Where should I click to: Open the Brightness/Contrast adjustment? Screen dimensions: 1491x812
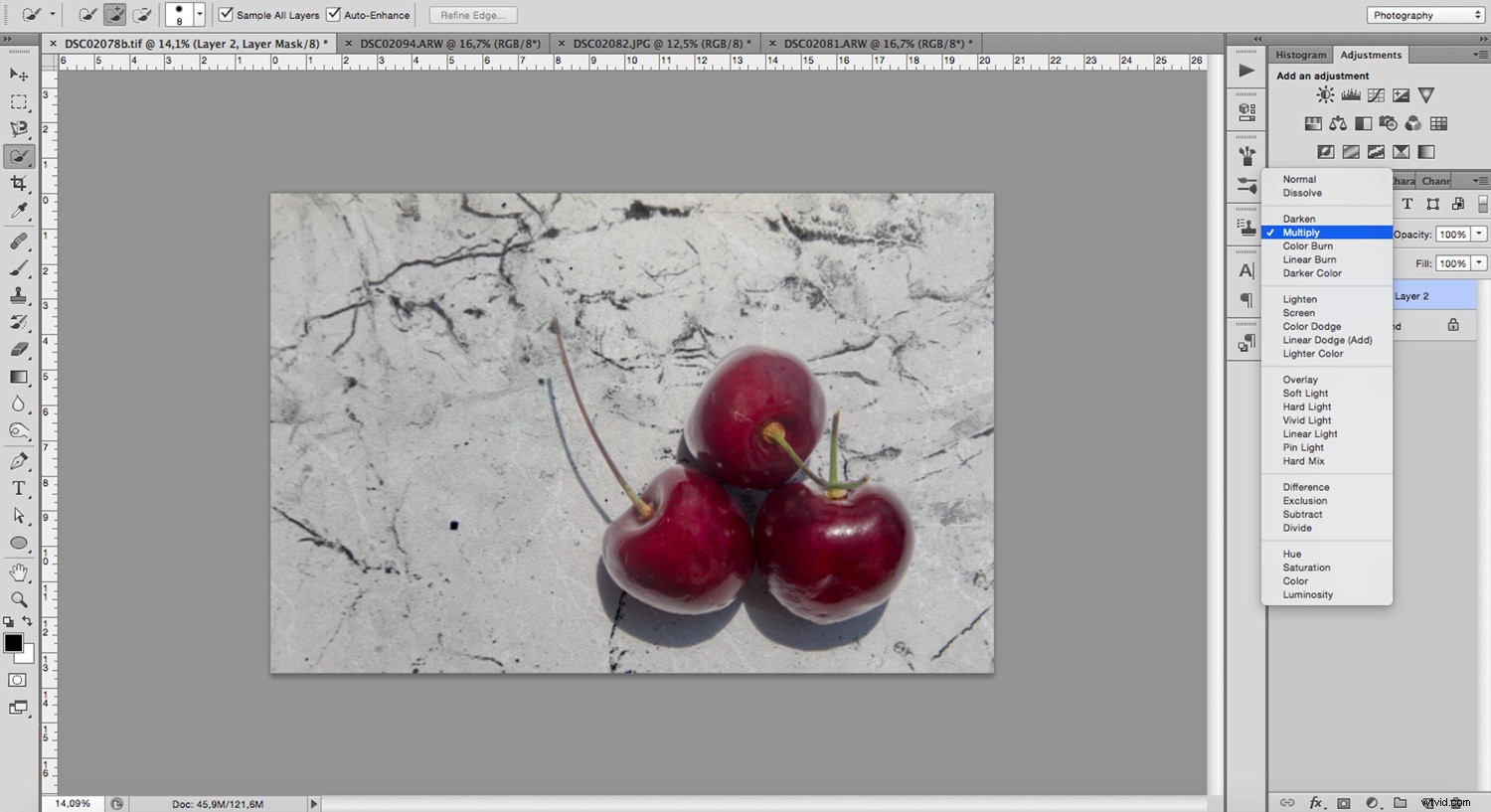click(1324, 94)
